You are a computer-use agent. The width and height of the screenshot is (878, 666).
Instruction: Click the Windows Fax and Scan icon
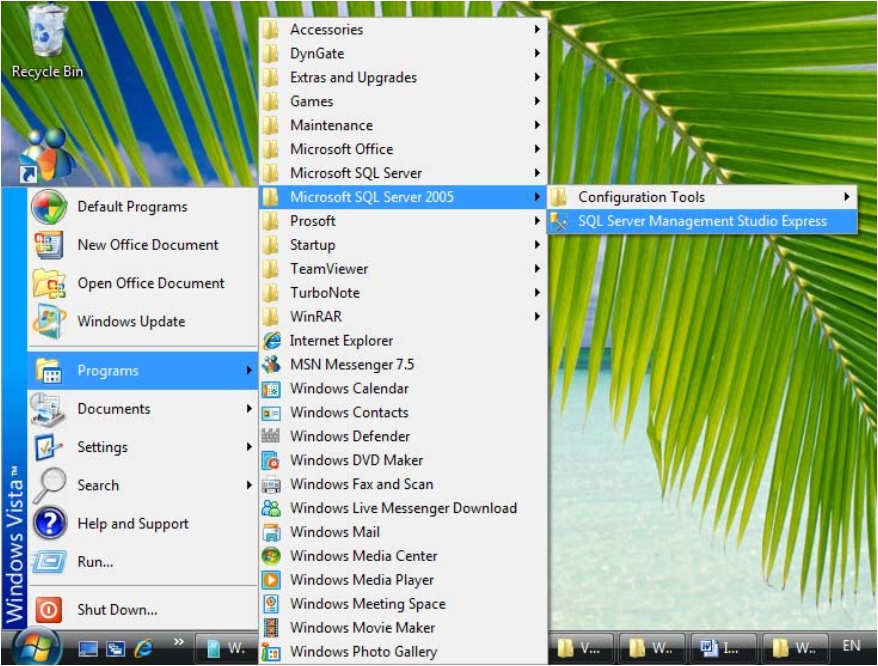coord(272,485)
